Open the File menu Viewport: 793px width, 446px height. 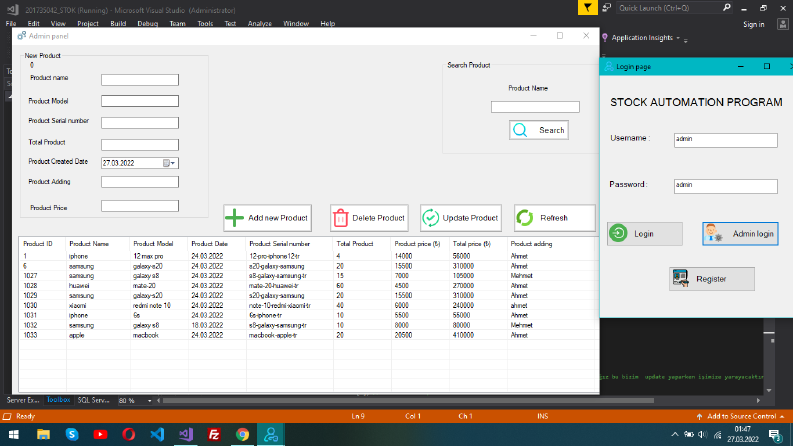(x=11, y=24)
